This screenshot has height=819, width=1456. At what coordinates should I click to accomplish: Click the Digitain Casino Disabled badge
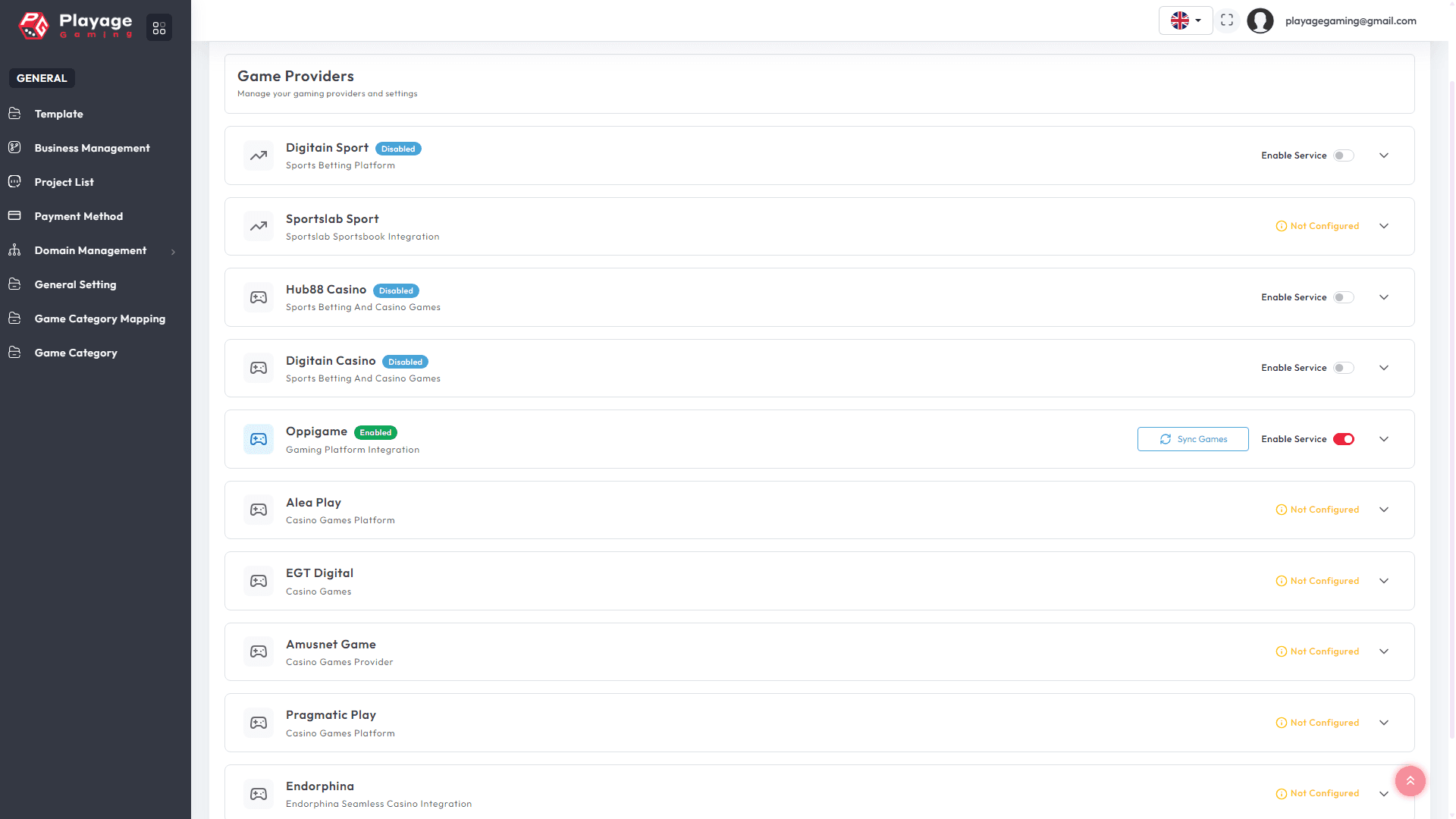tap(405, 362)
